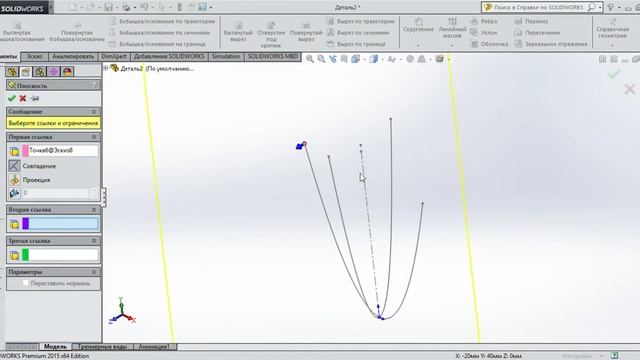Click the New document toolbar icon
640x360 pixels.
click(x=73, y=7)
